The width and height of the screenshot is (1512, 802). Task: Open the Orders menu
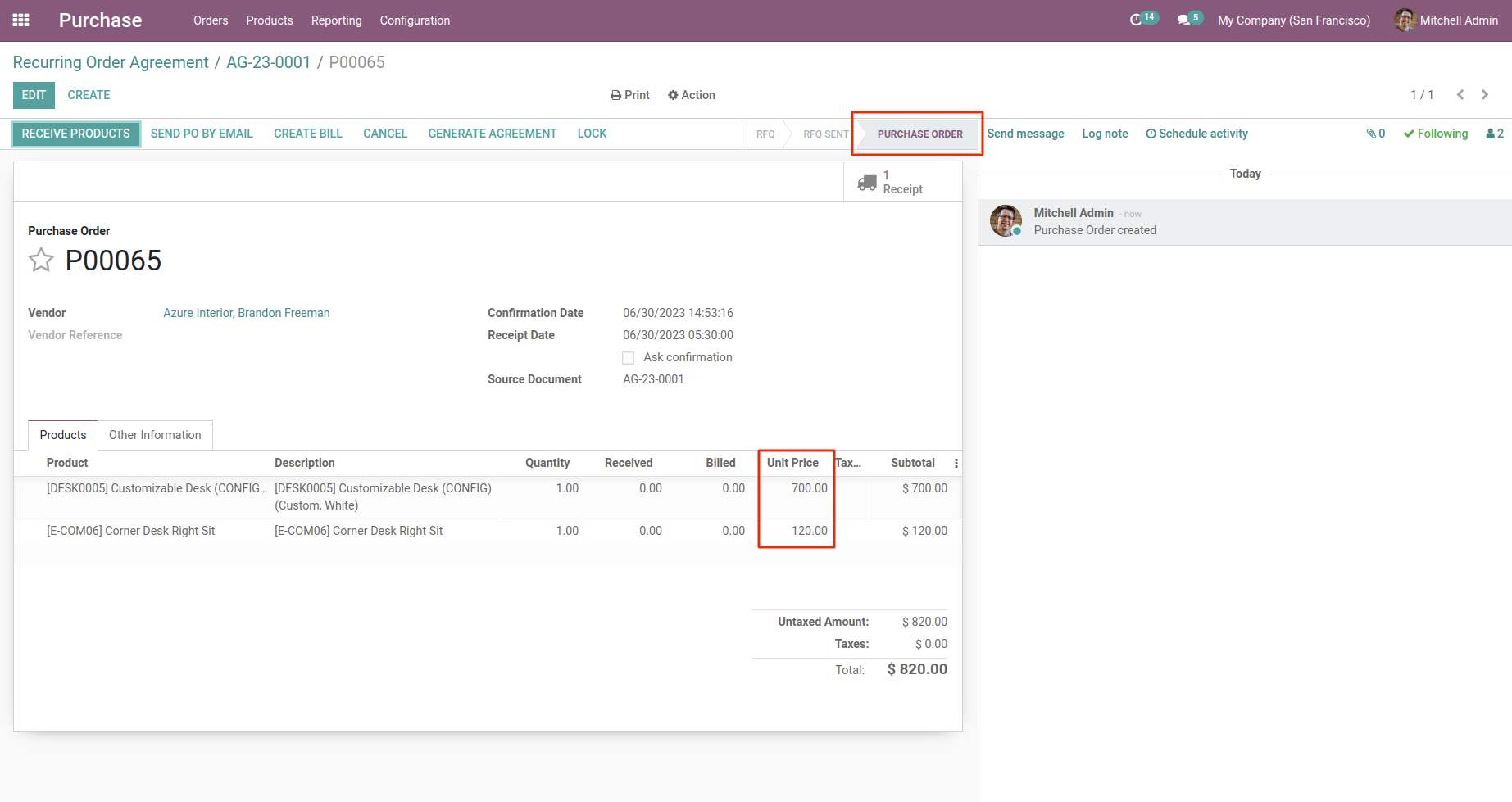tap(211, 20)
